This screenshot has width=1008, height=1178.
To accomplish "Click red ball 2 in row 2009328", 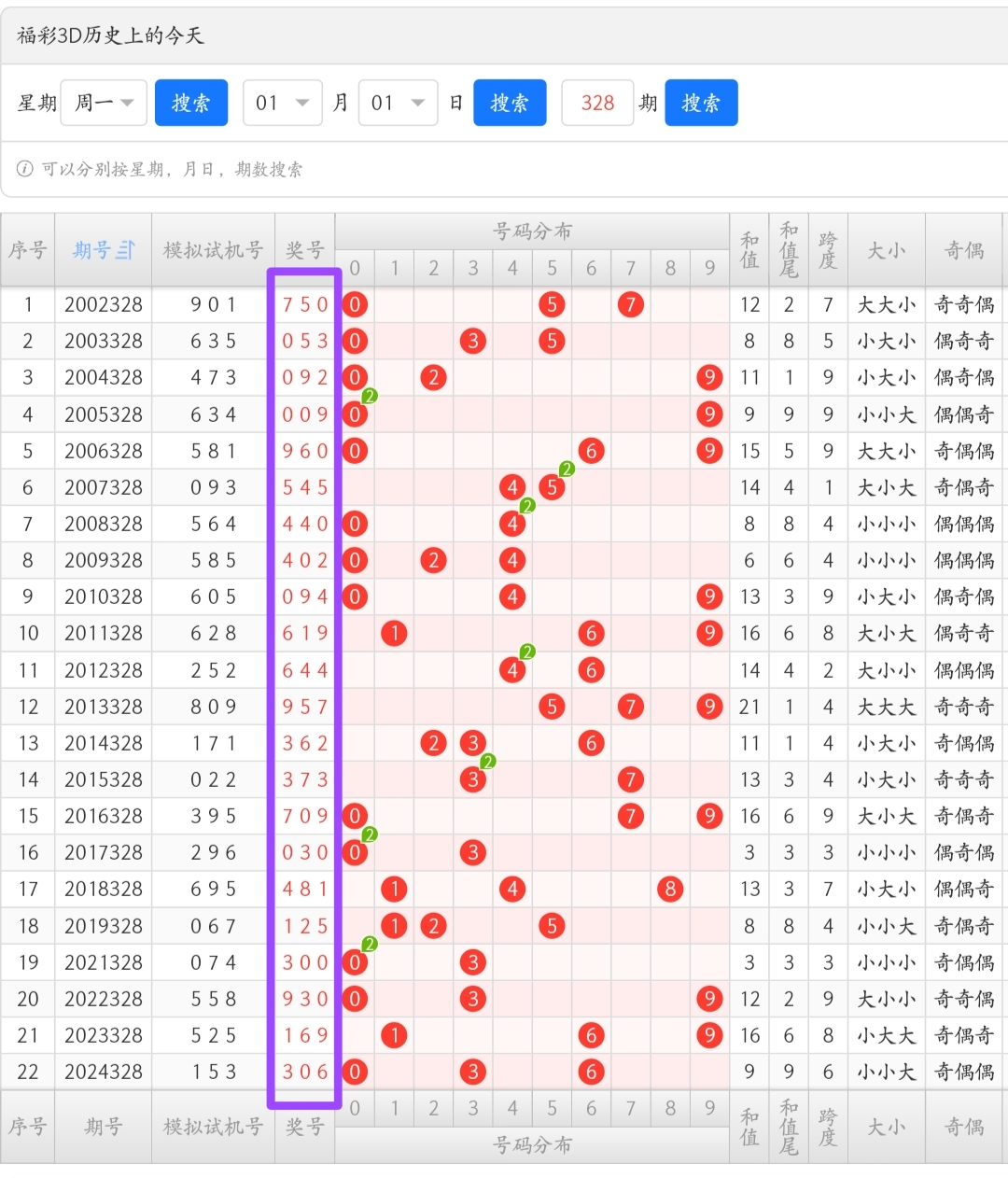I will point(434,560).
